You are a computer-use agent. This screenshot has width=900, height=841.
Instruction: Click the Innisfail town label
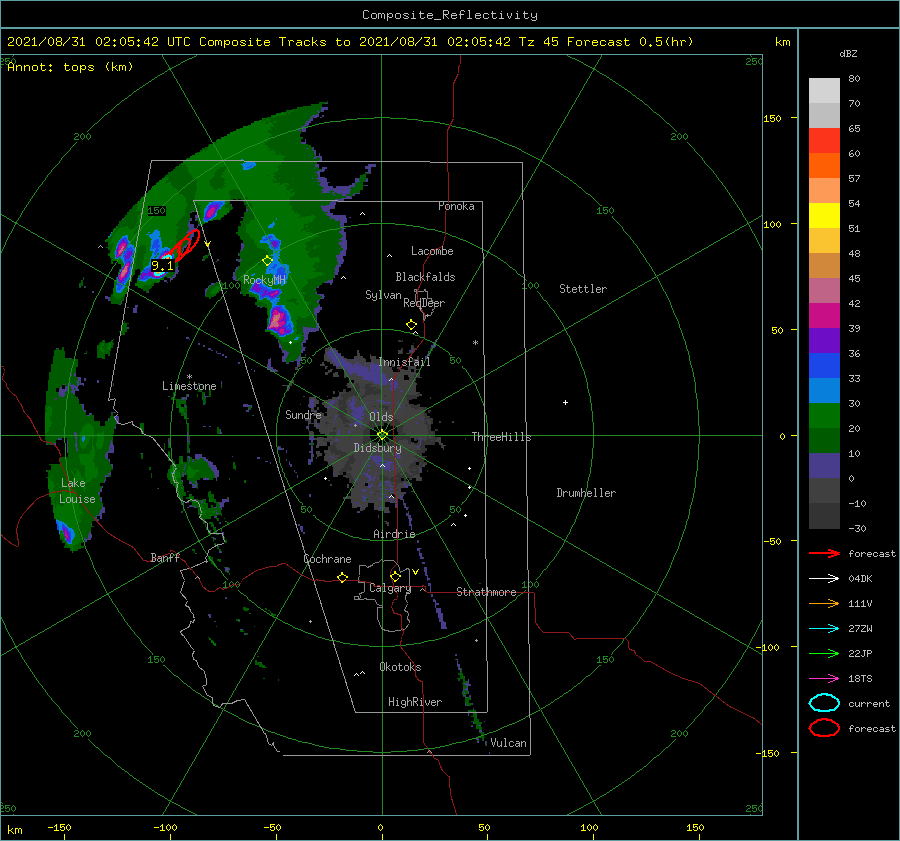click(404, 362)
